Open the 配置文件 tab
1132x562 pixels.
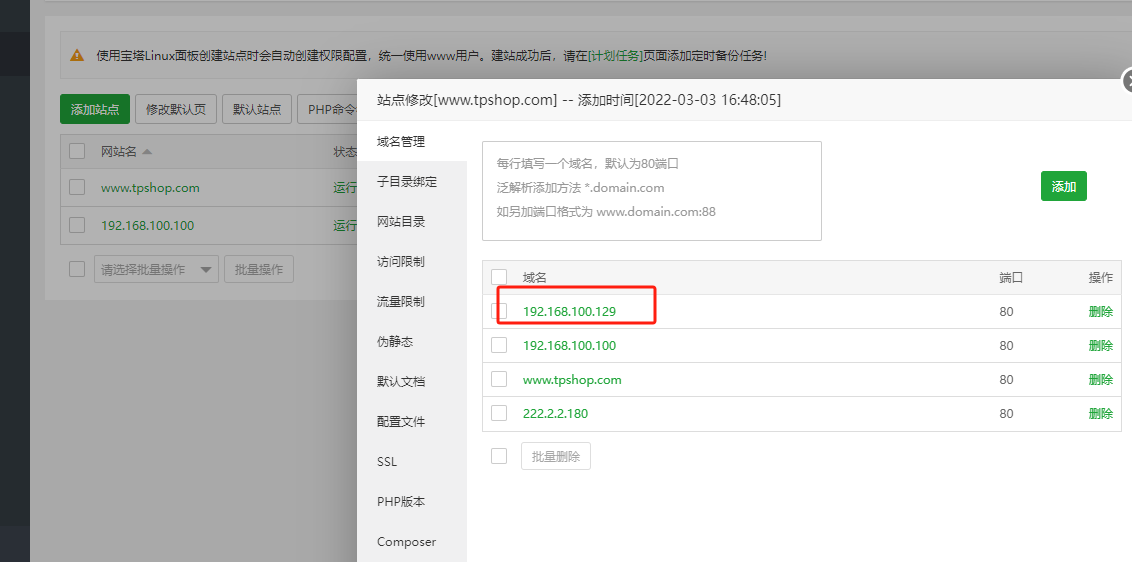(401, 422)
